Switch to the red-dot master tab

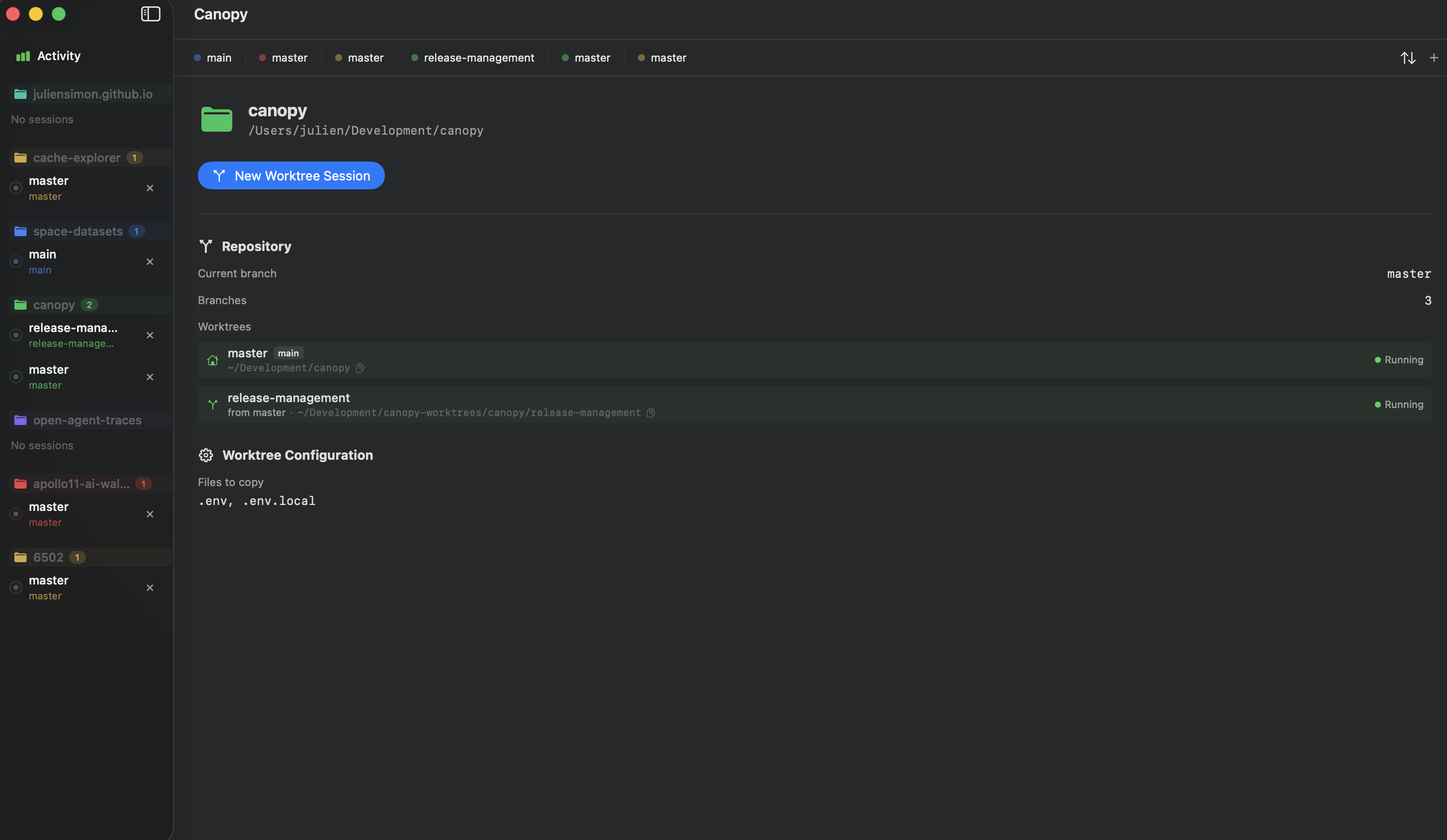pos(283,58)
